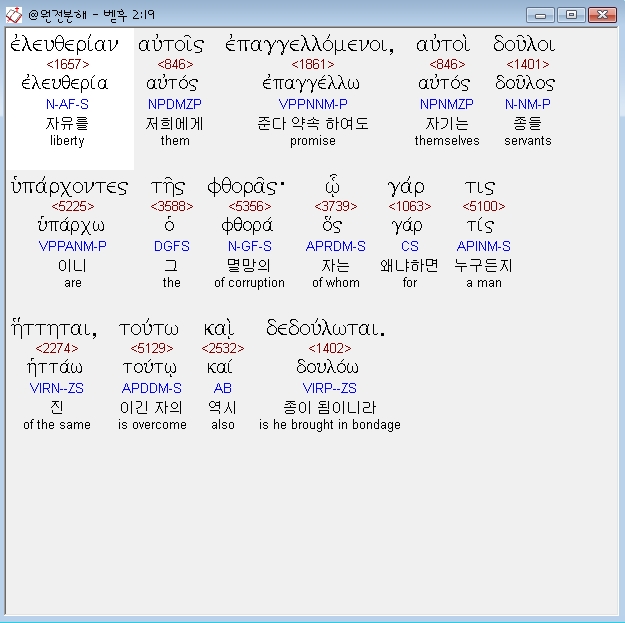Click Strong's number <5225>
This screenshot has width=625, height=623.
[x=73, y=206]
